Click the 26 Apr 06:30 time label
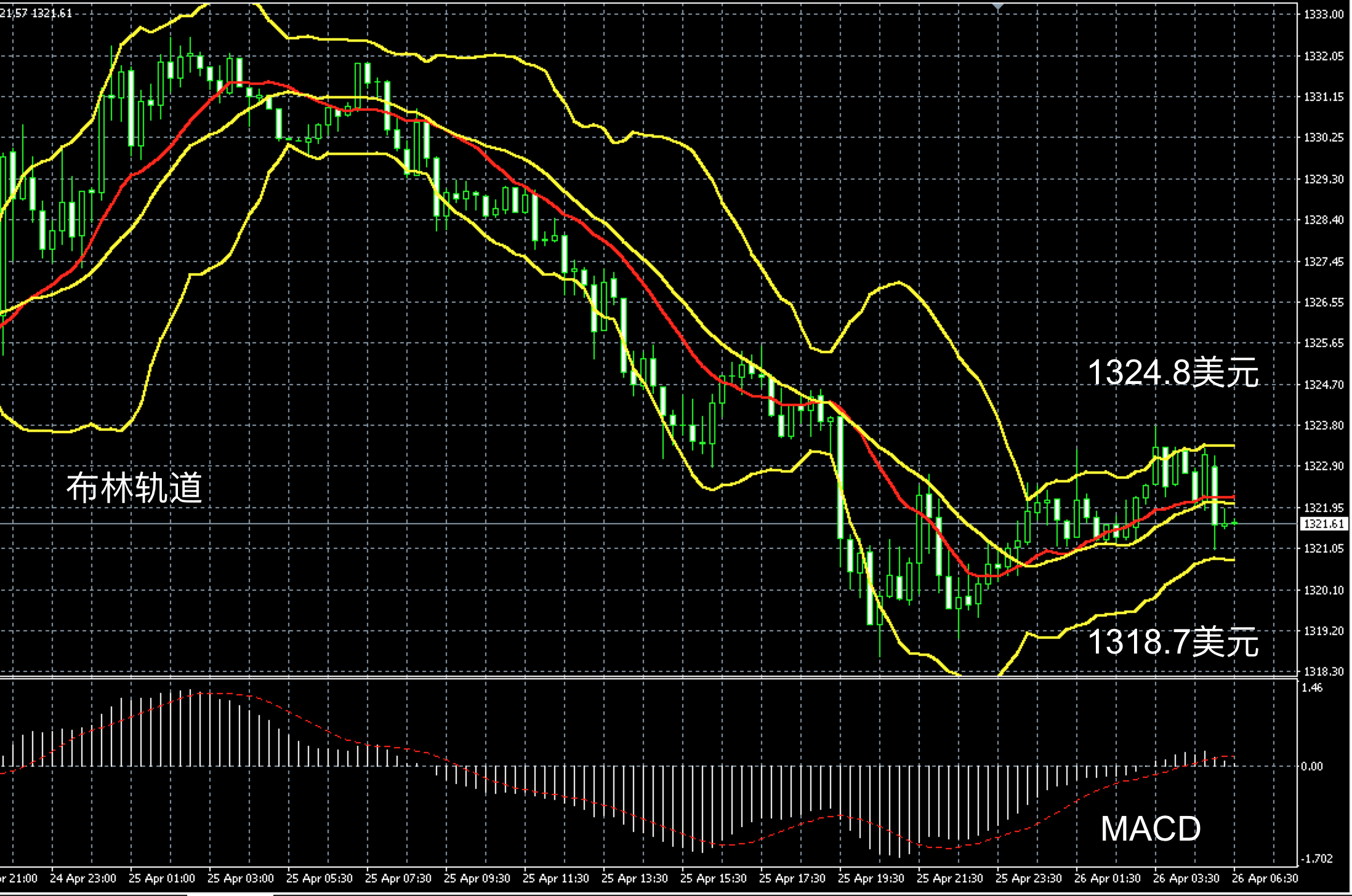Viewport: 1352px width, 896px height. [x=1265, y=878]
